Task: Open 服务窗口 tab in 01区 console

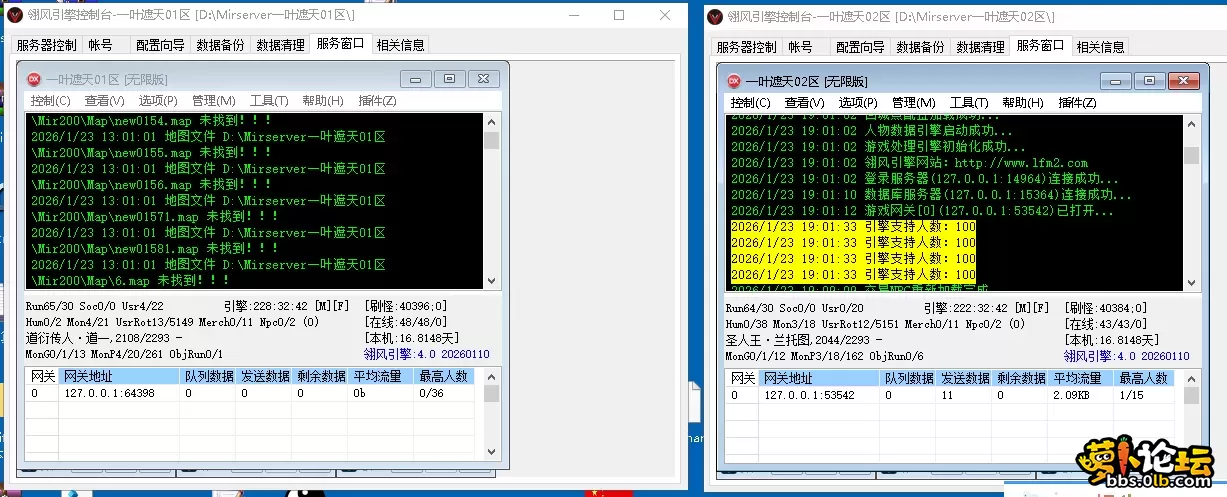Action: tap(341, 43)
